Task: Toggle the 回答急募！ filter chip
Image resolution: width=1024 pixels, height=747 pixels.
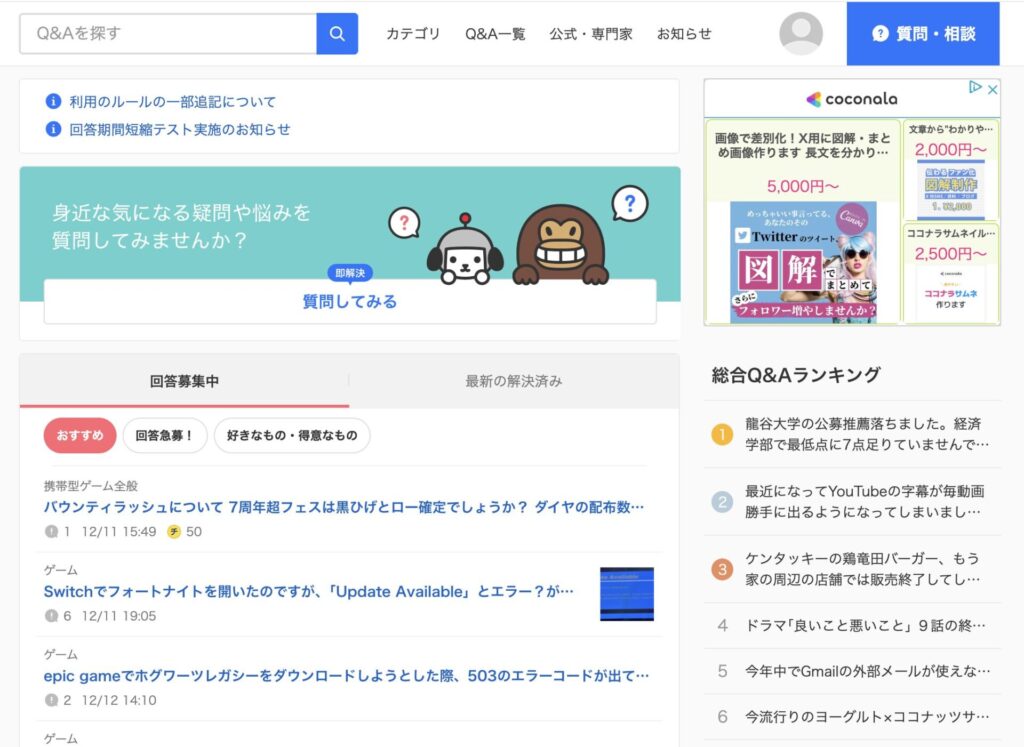Action: pyautogui.click(x=164, y=435)
